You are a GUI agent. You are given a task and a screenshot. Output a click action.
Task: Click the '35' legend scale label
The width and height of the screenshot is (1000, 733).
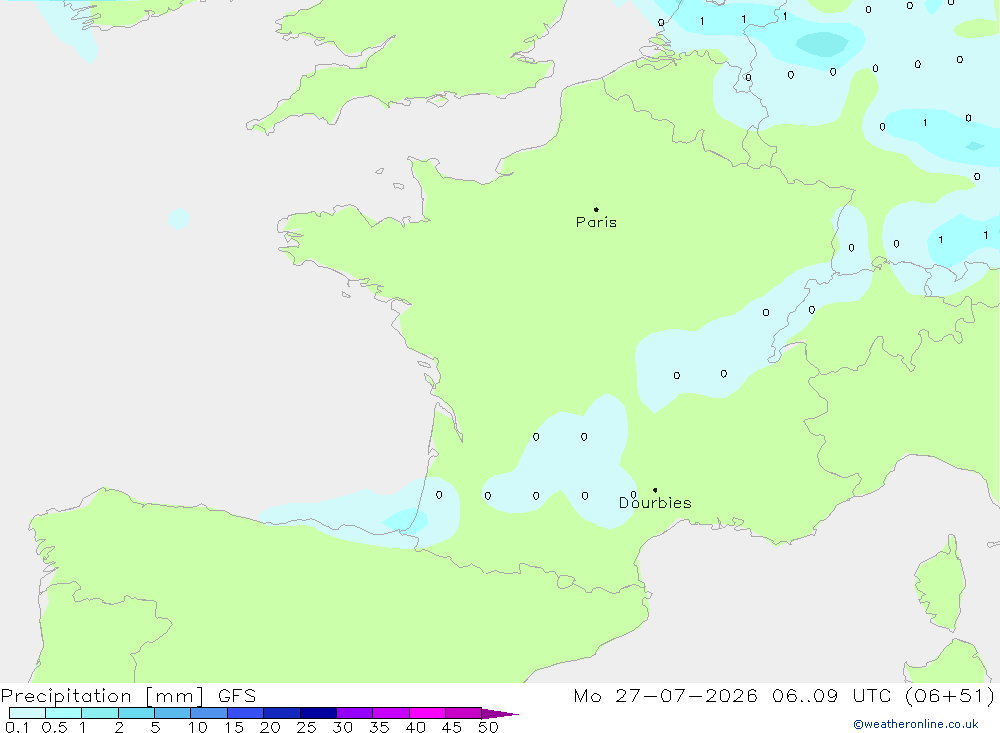379,727
